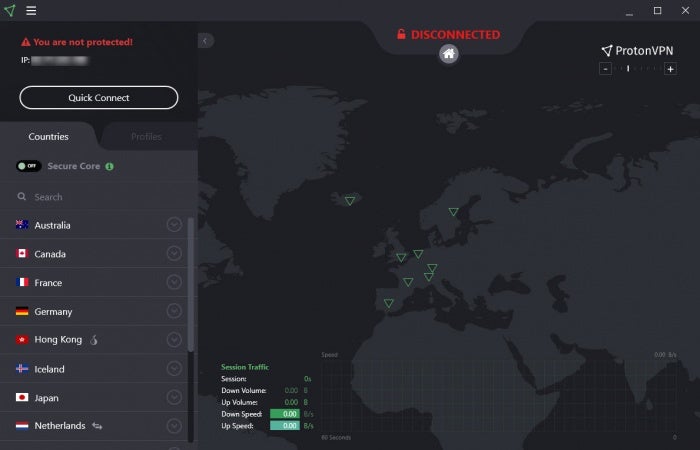The image size is (700, 450).
Task: Select Canada in the country list
Action: point(94,254)
